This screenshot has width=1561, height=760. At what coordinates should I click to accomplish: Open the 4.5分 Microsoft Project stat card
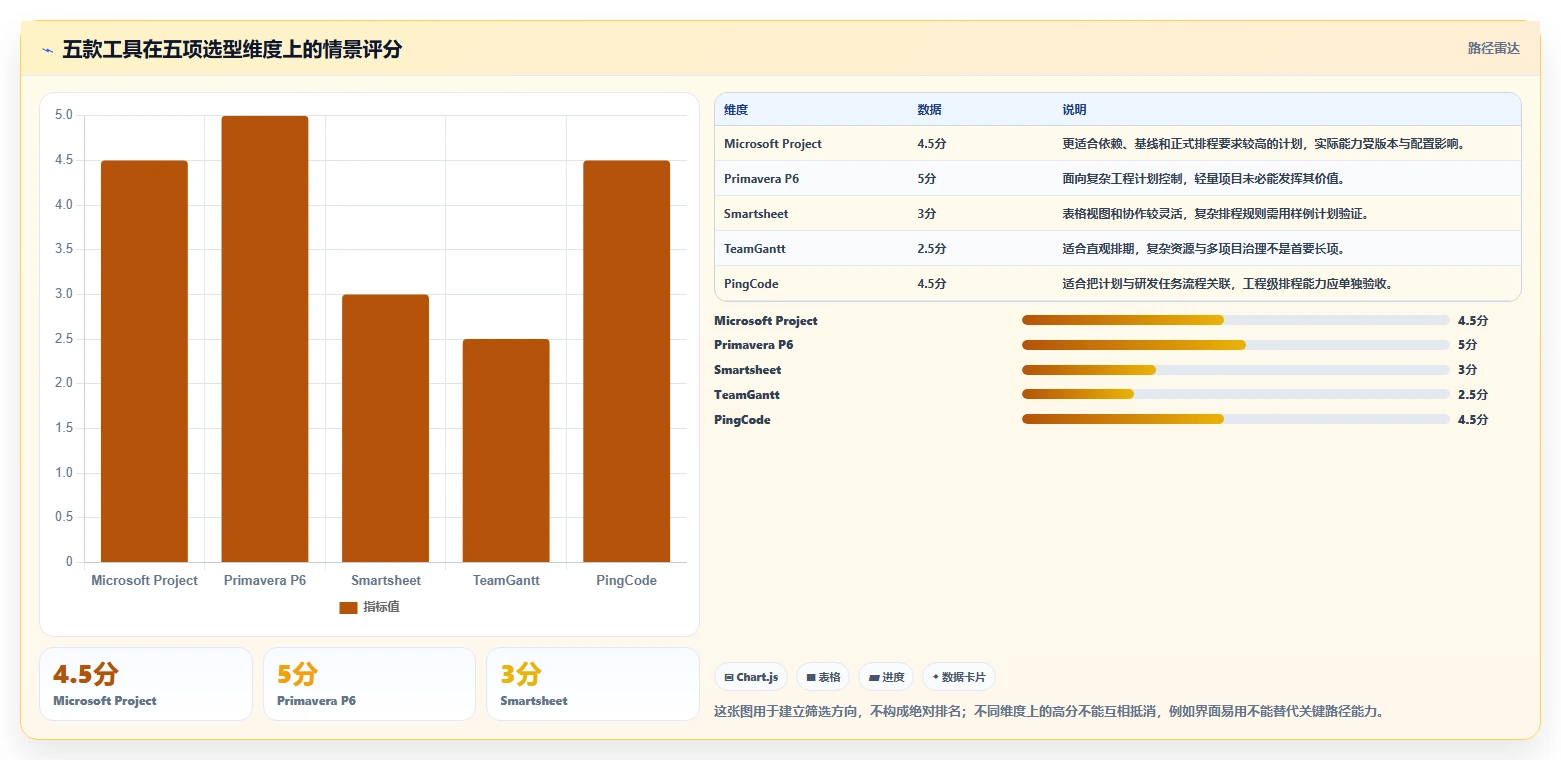point(146,684)
